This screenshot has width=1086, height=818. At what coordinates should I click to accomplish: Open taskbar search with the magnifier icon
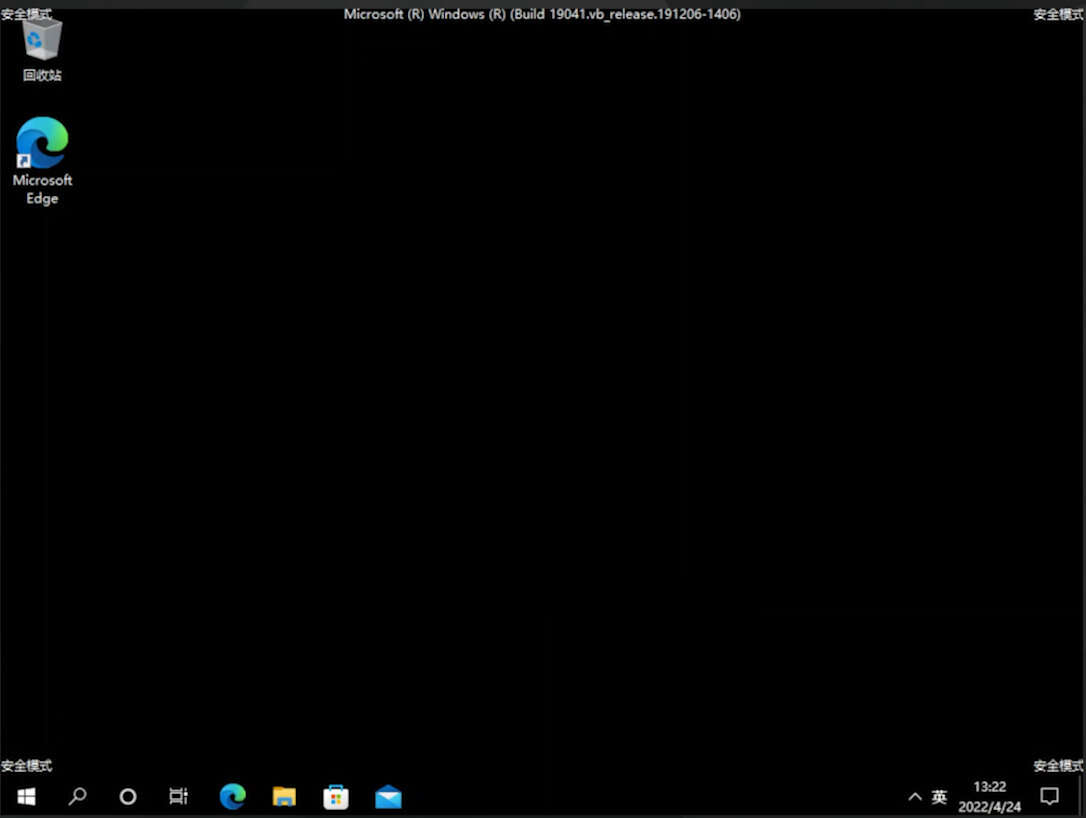(78, 797)
